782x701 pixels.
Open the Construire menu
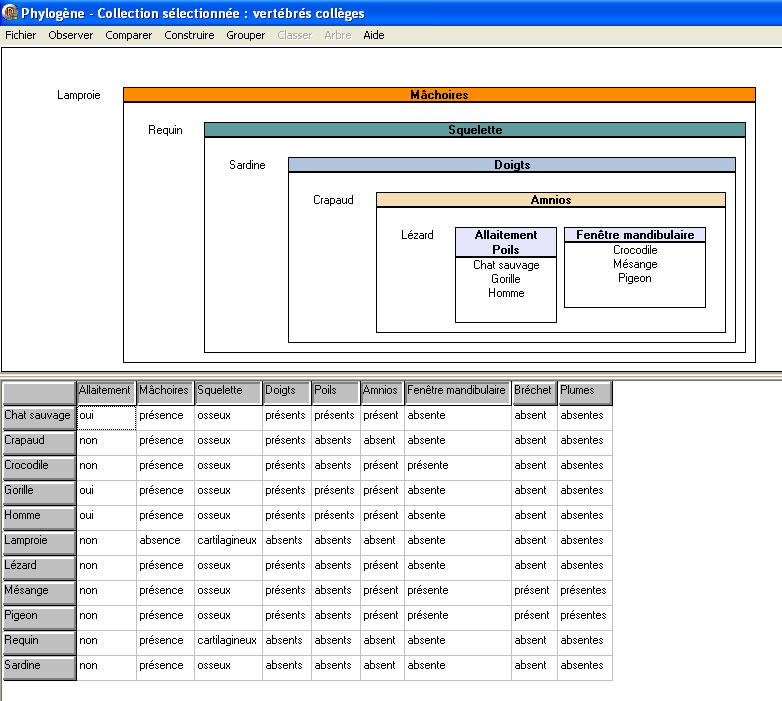coord(189,35)
